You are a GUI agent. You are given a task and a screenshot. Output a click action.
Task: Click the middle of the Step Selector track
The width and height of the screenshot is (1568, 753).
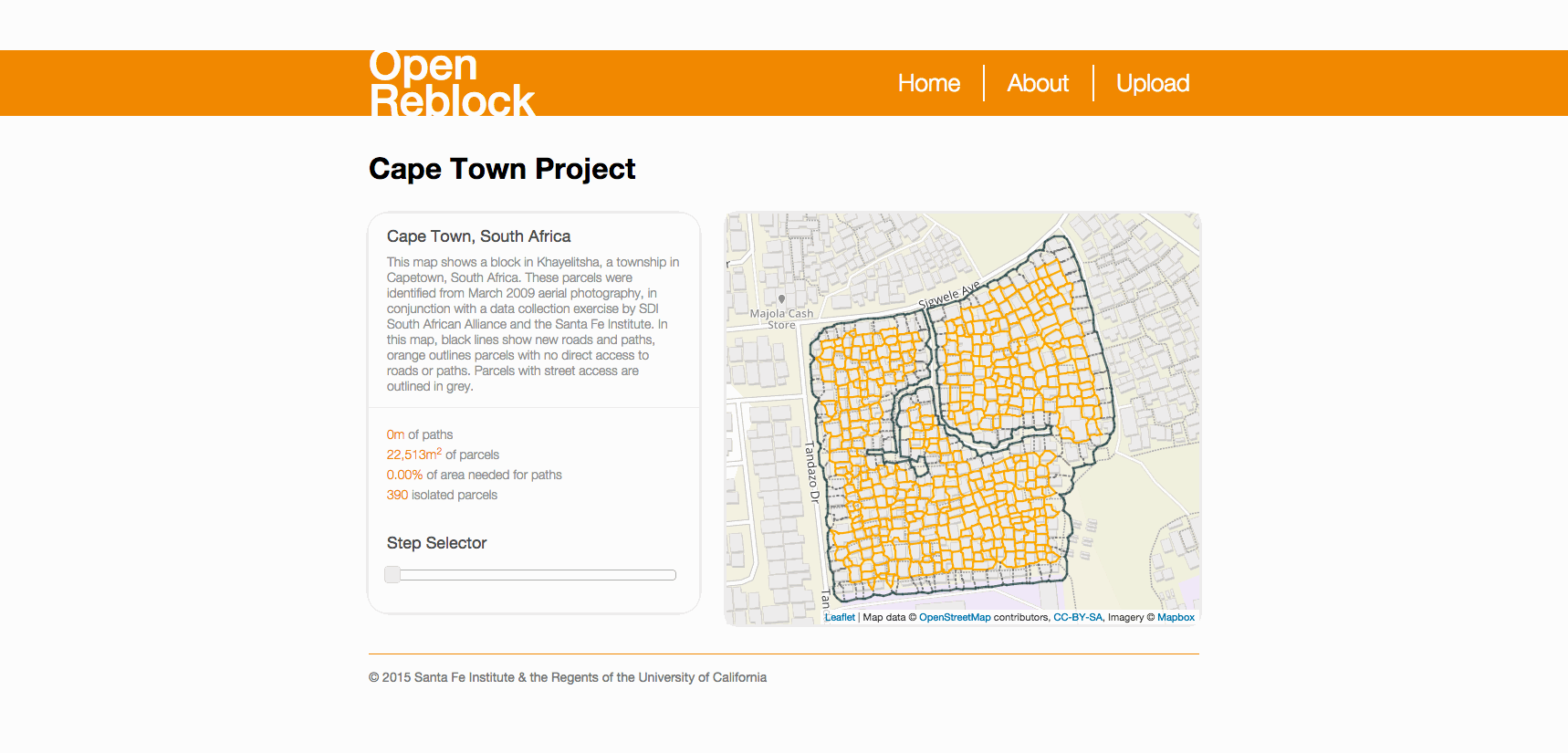point(530,575)
